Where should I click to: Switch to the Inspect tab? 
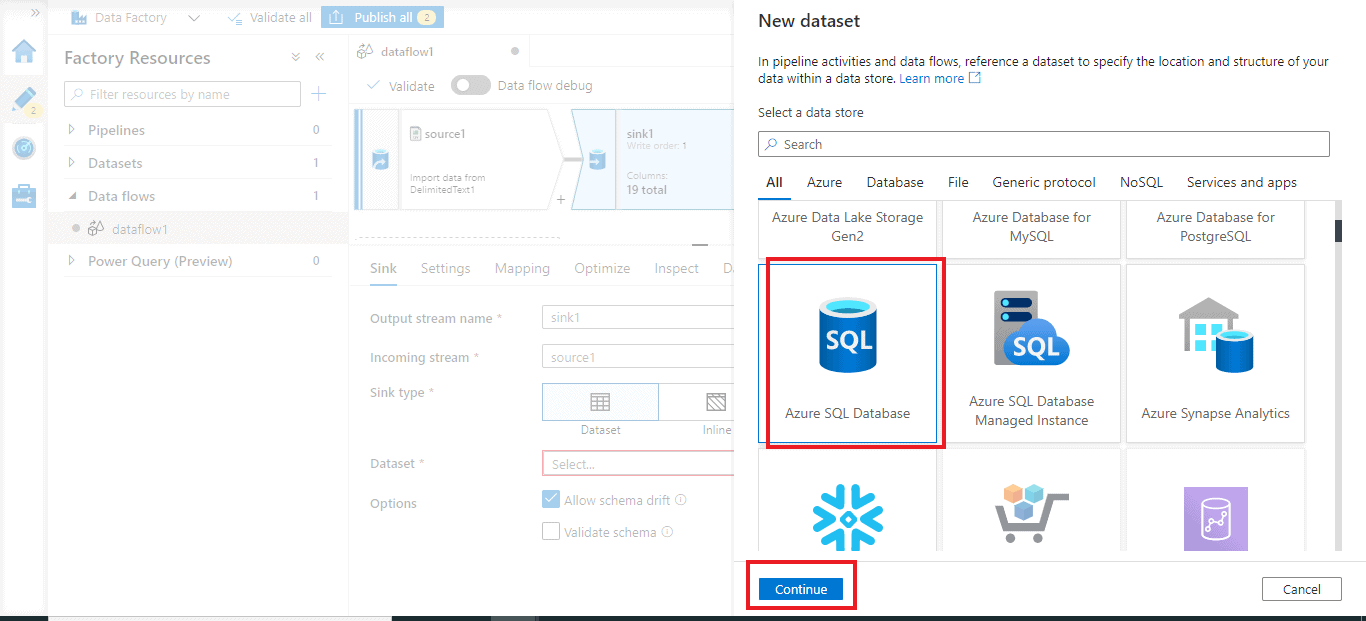coord(677,268)
